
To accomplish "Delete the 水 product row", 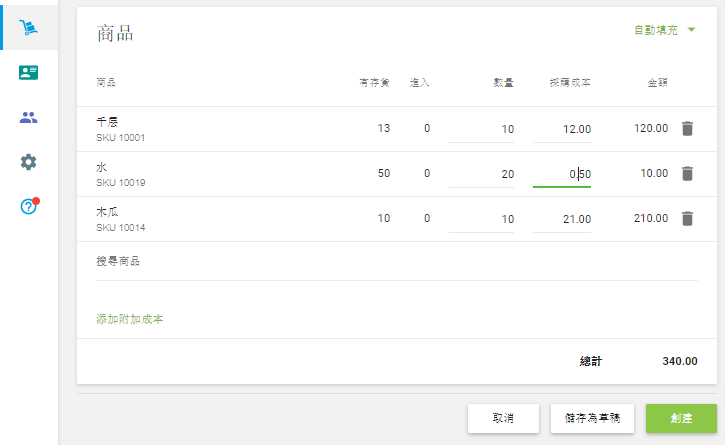I will tap(687, 173).
